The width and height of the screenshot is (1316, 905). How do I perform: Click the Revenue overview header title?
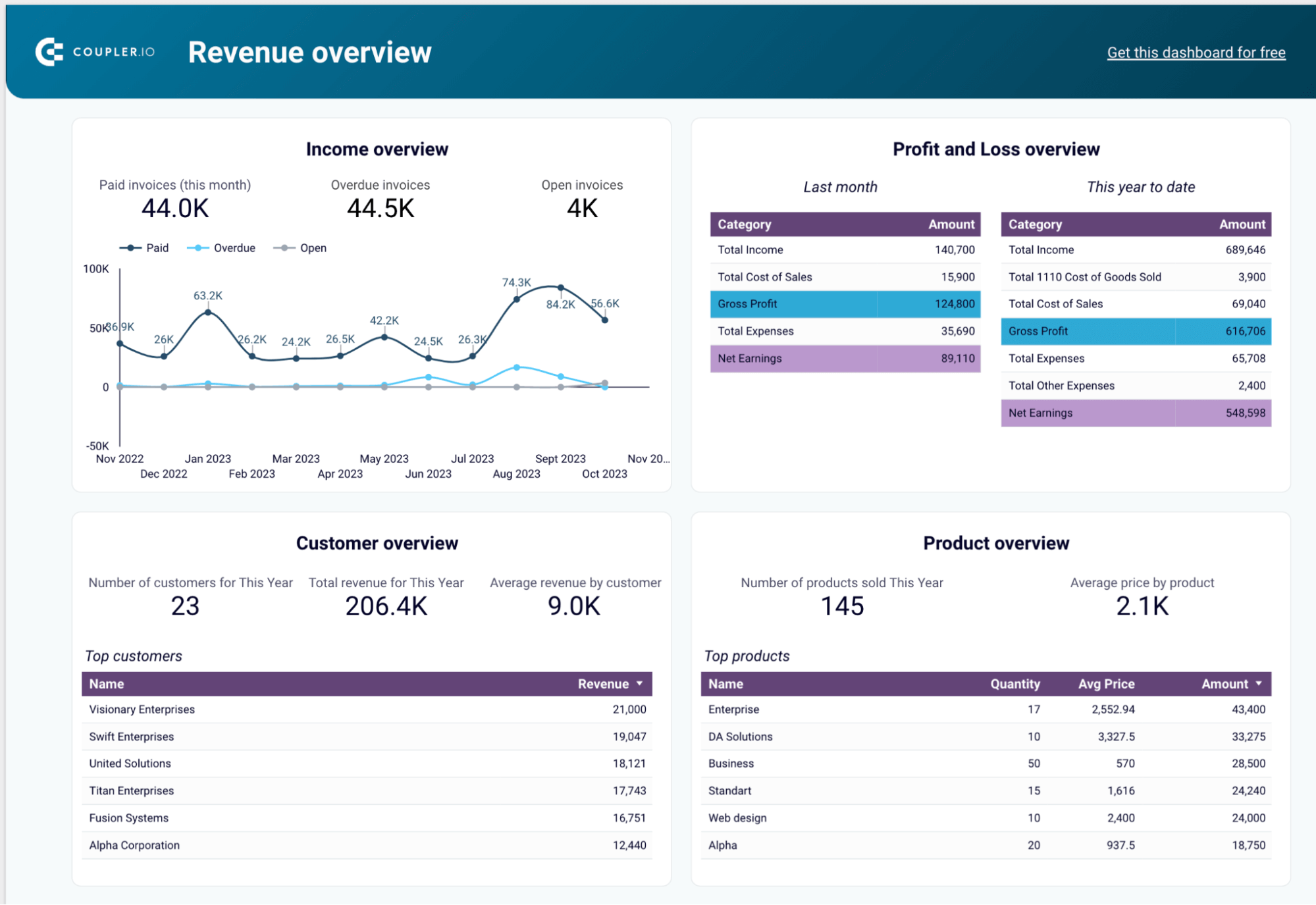point(309,52)
